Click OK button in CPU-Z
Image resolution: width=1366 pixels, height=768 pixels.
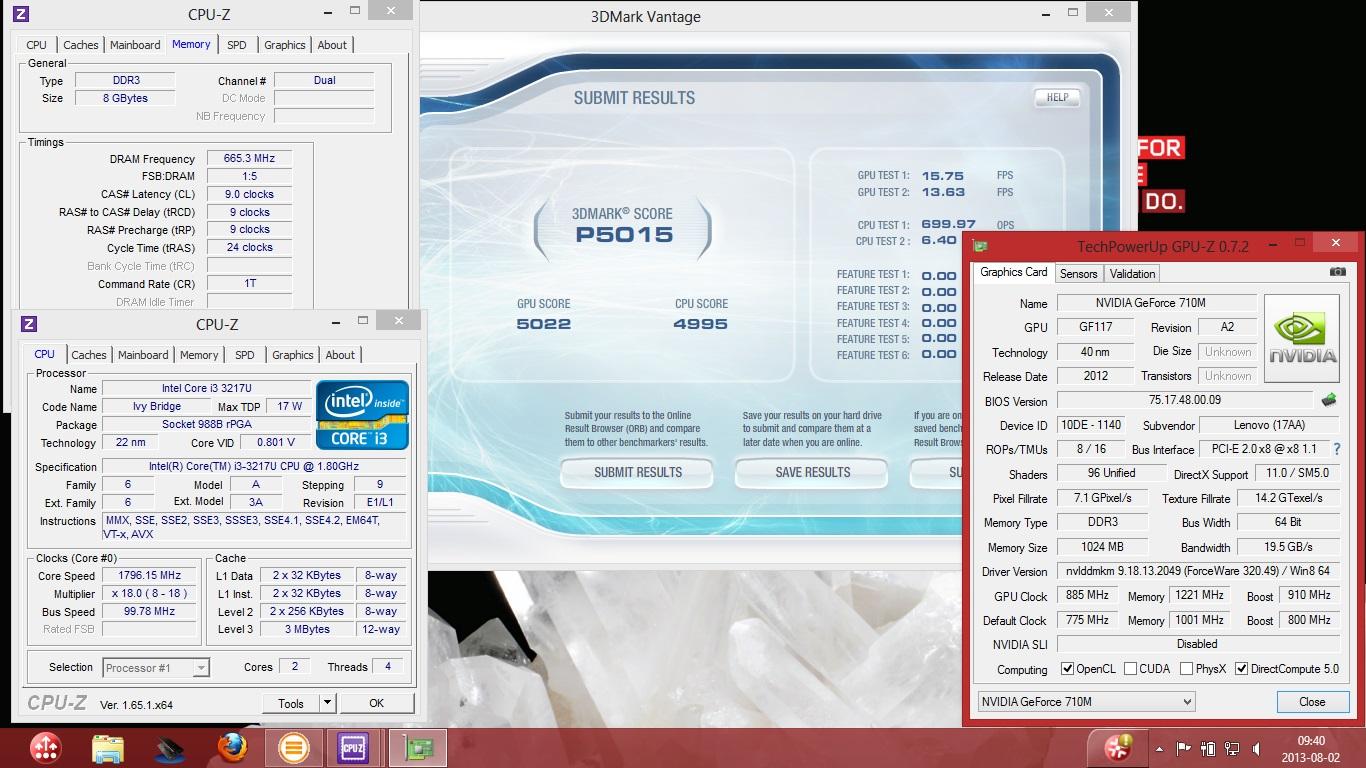coord(376,703)
